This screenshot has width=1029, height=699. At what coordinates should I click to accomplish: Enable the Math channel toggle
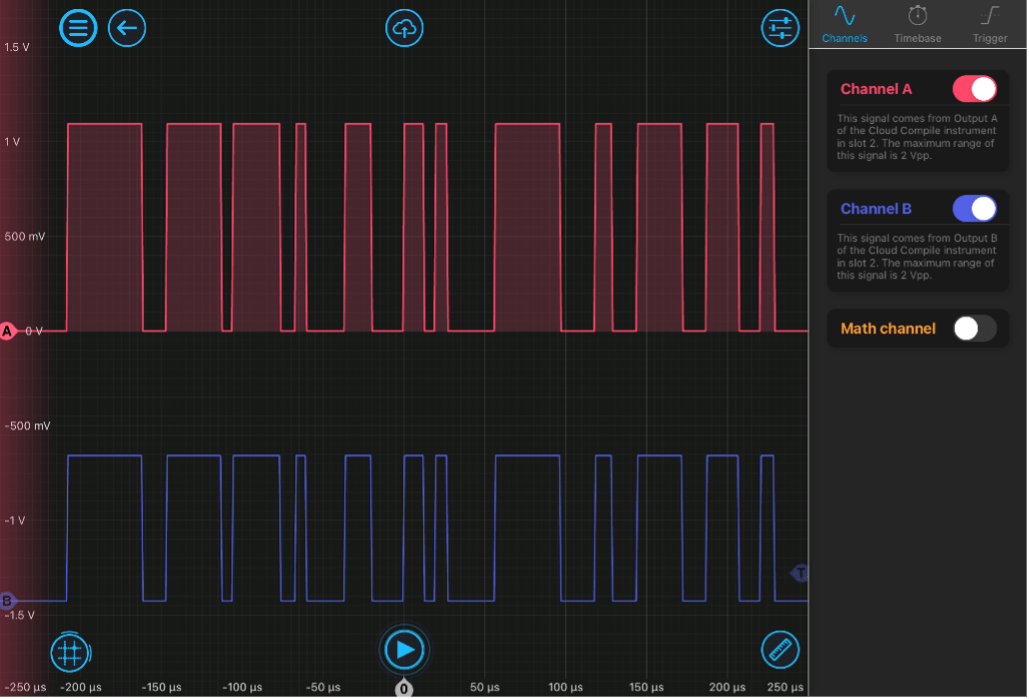point(974,329)
